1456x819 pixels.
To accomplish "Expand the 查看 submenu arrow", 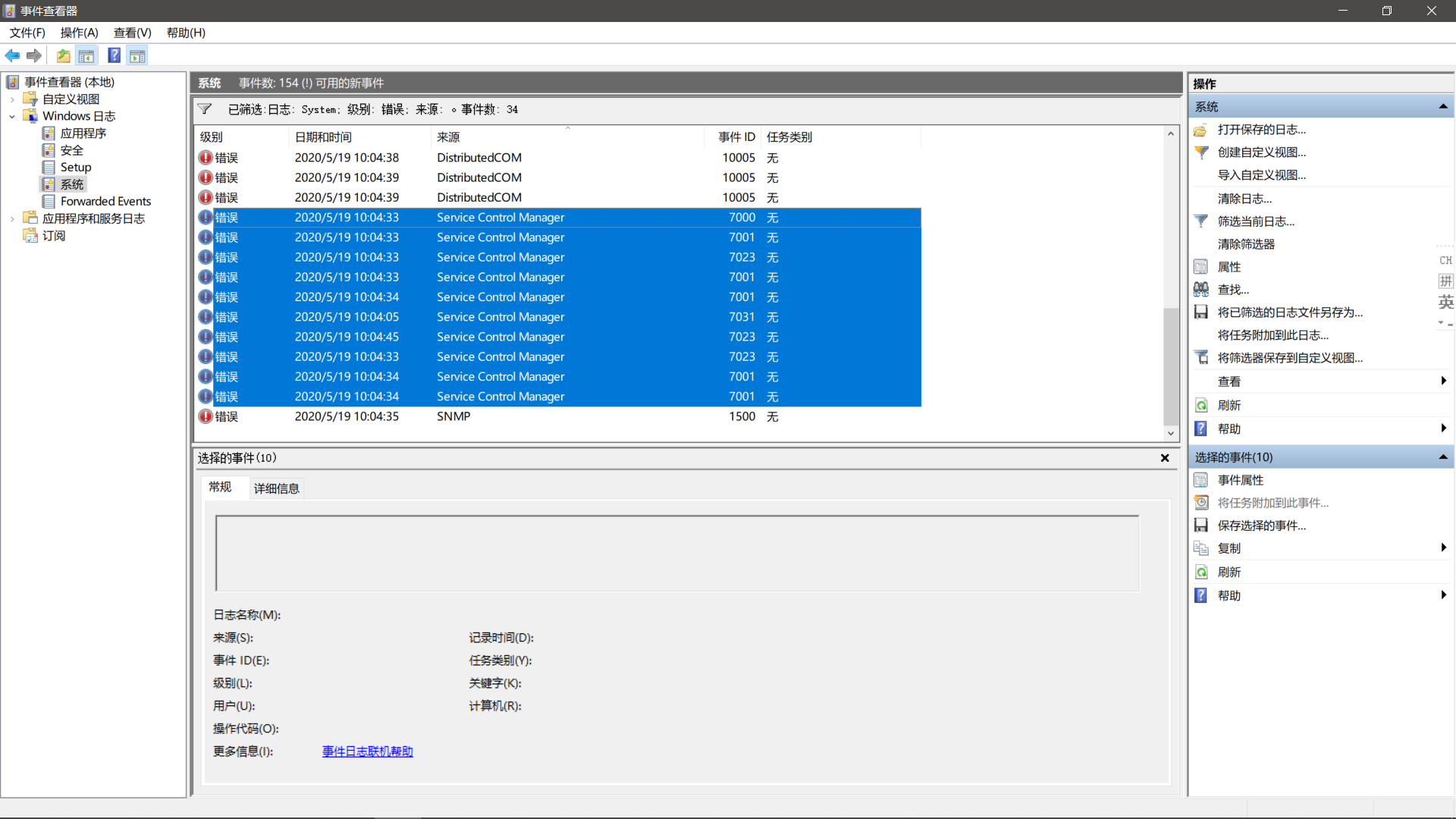I will (1443, 381).
